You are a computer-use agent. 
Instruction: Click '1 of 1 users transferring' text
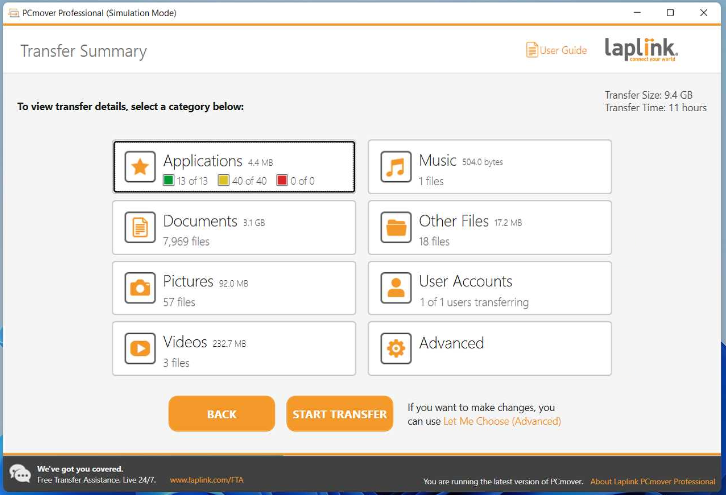[474, 302]
